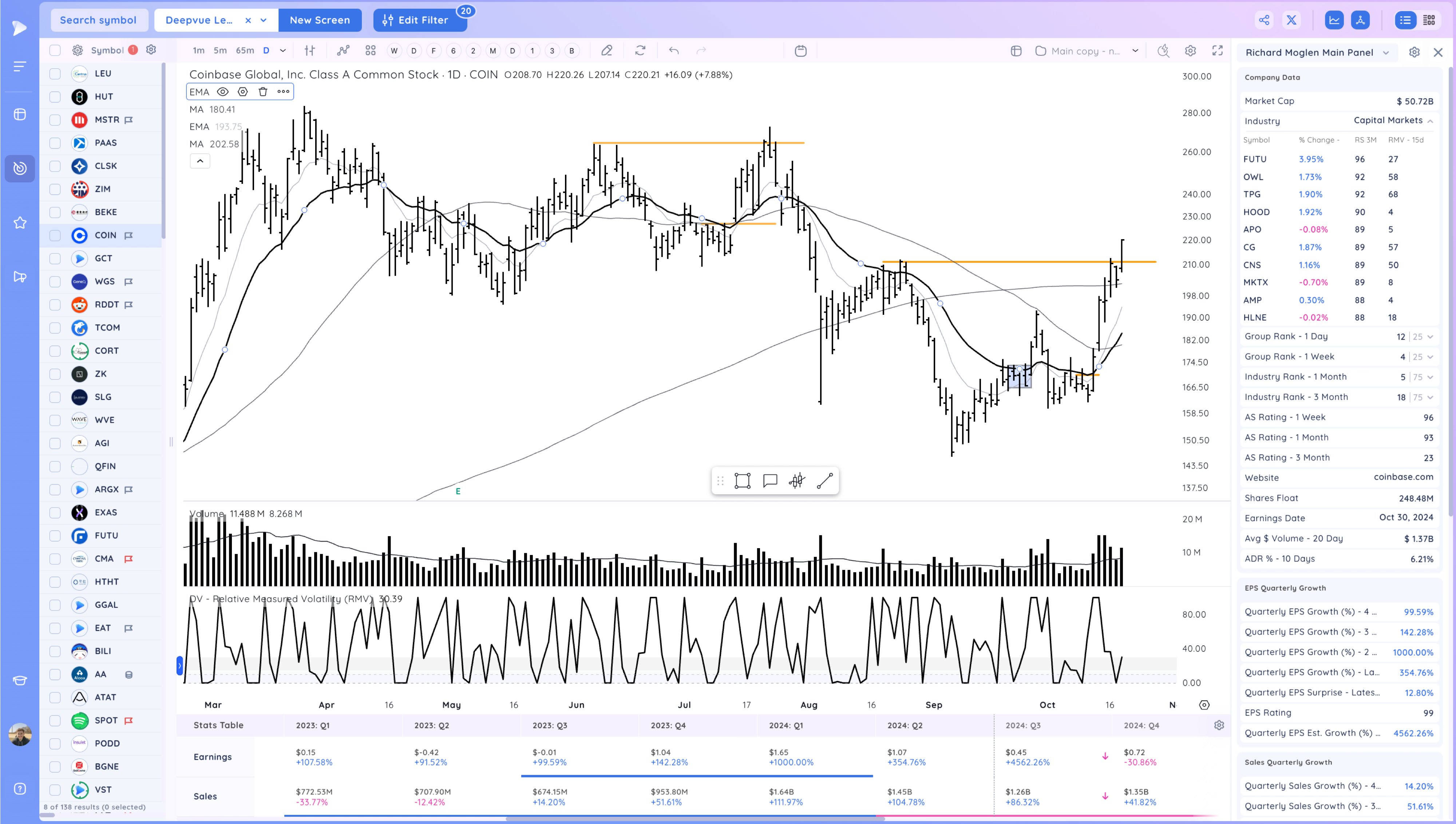Open the timeframe dropdown arrow beside D

tap(283, 51)
